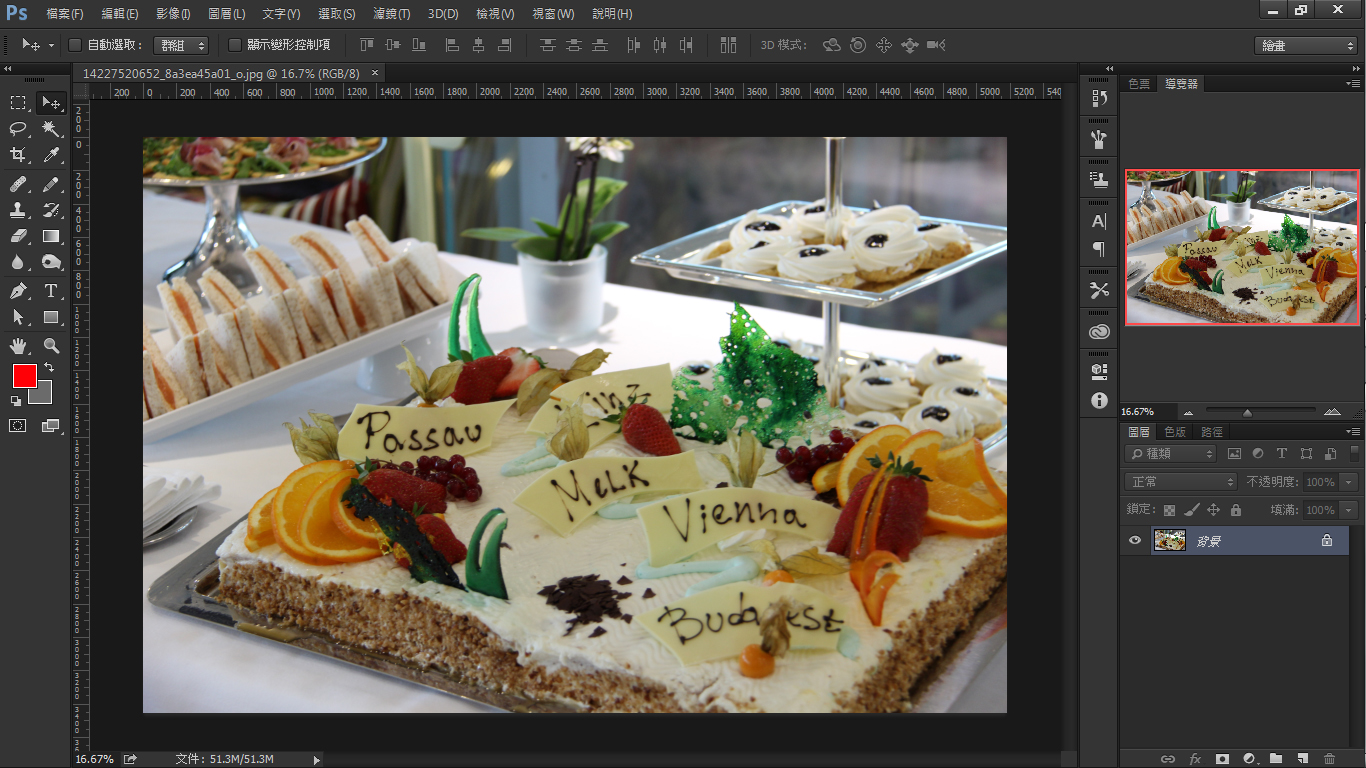The width and height of the screenshot is (1366, 768).
Task: Select the Pen tool
Action: 18,291
